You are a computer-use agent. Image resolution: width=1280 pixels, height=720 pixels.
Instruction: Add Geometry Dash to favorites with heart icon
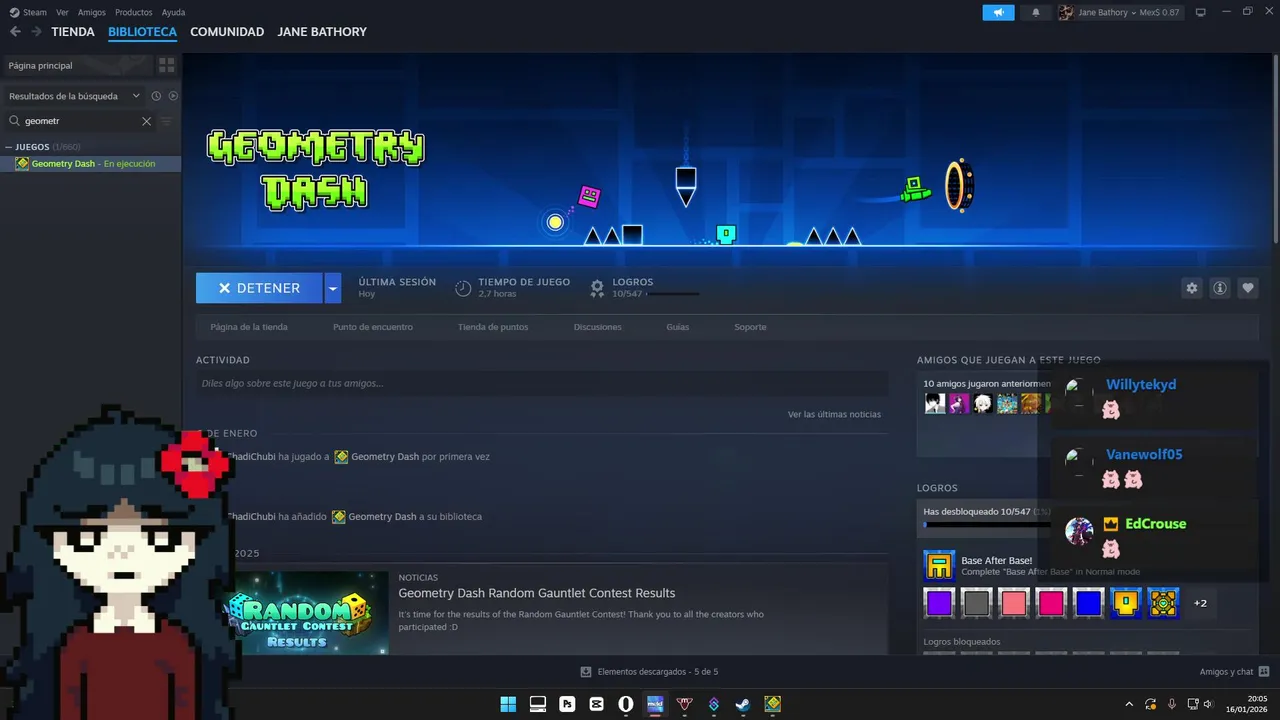click(x=1248, y=288)
